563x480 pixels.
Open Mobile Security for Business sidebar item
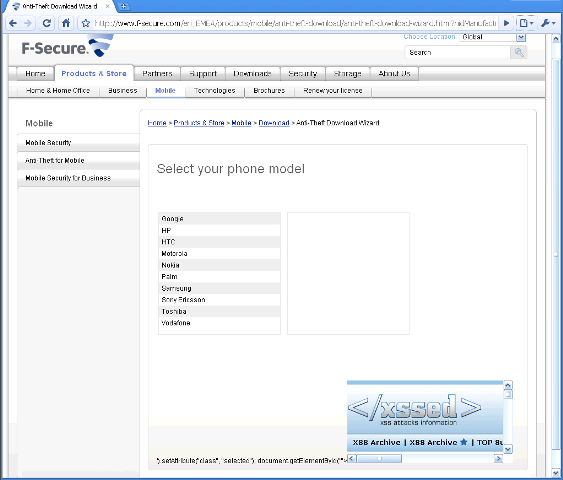[x=78, y=178]
